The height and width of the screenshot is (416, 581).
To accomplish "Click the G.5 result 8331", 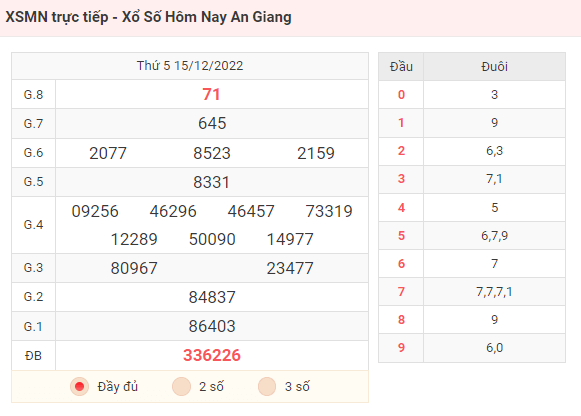I will (212, 182).
